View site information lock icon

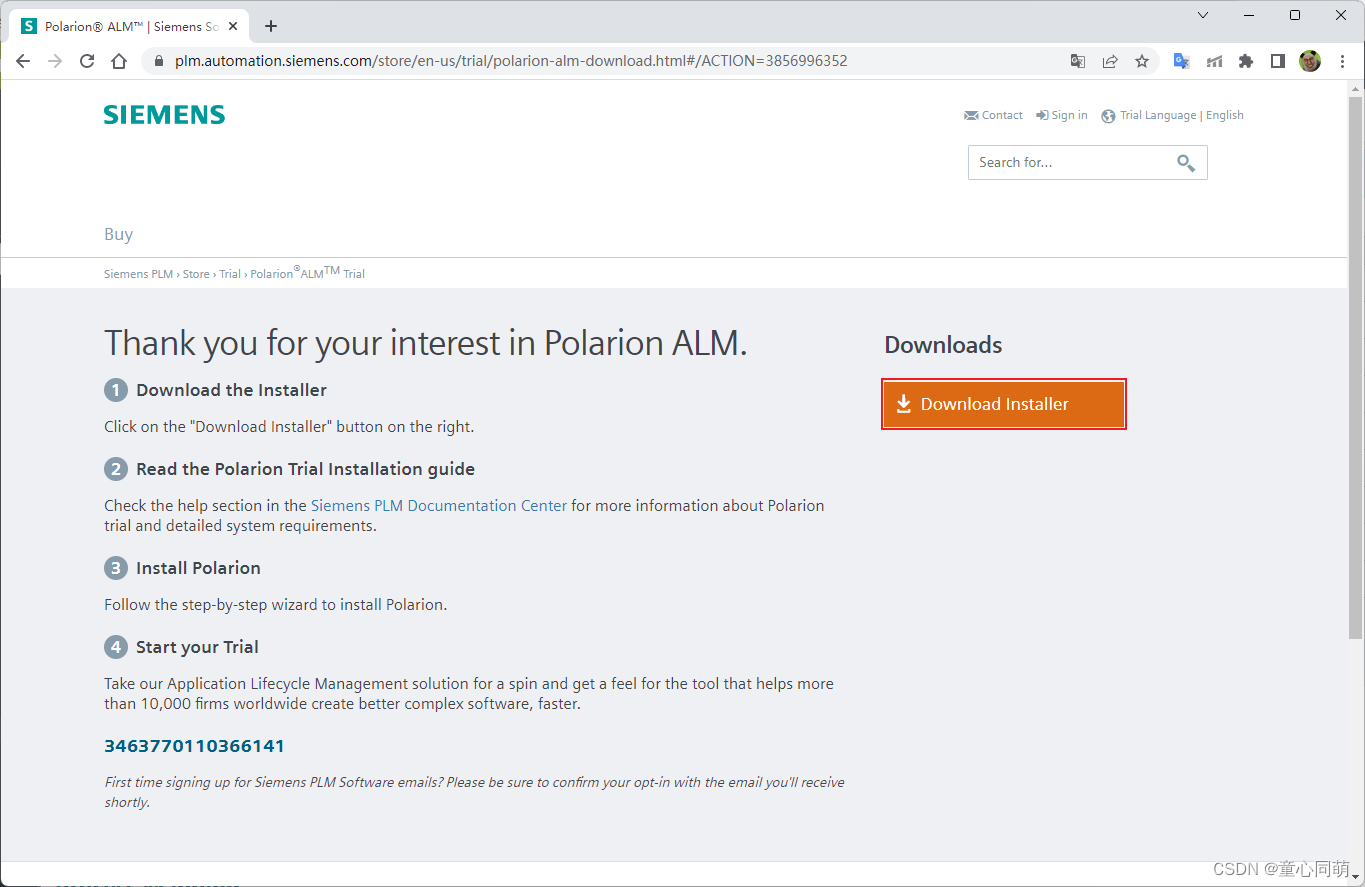158,61
